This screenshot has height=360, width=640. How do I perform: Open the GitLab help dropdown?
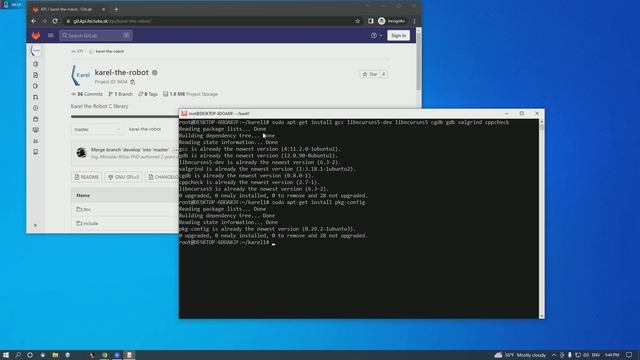pyautogui.click(x=376, y=36)
